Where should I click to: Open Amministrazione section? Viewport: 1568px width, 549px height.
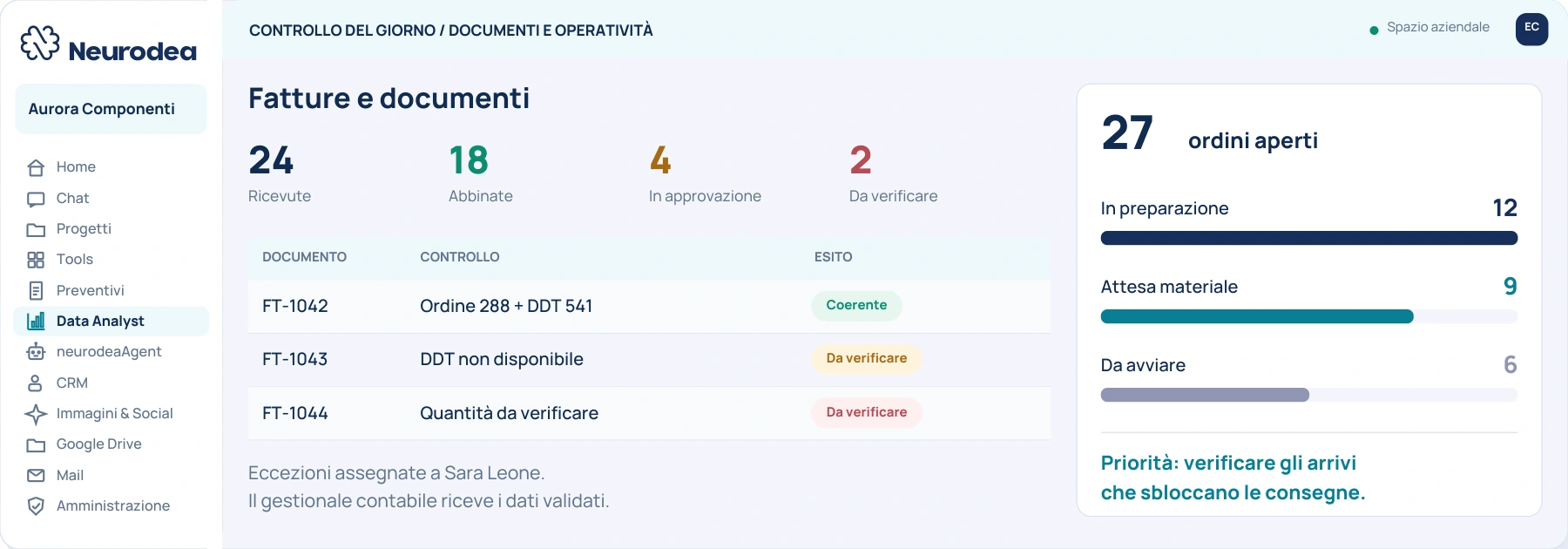pyautogui.click(x=112, y=506)
